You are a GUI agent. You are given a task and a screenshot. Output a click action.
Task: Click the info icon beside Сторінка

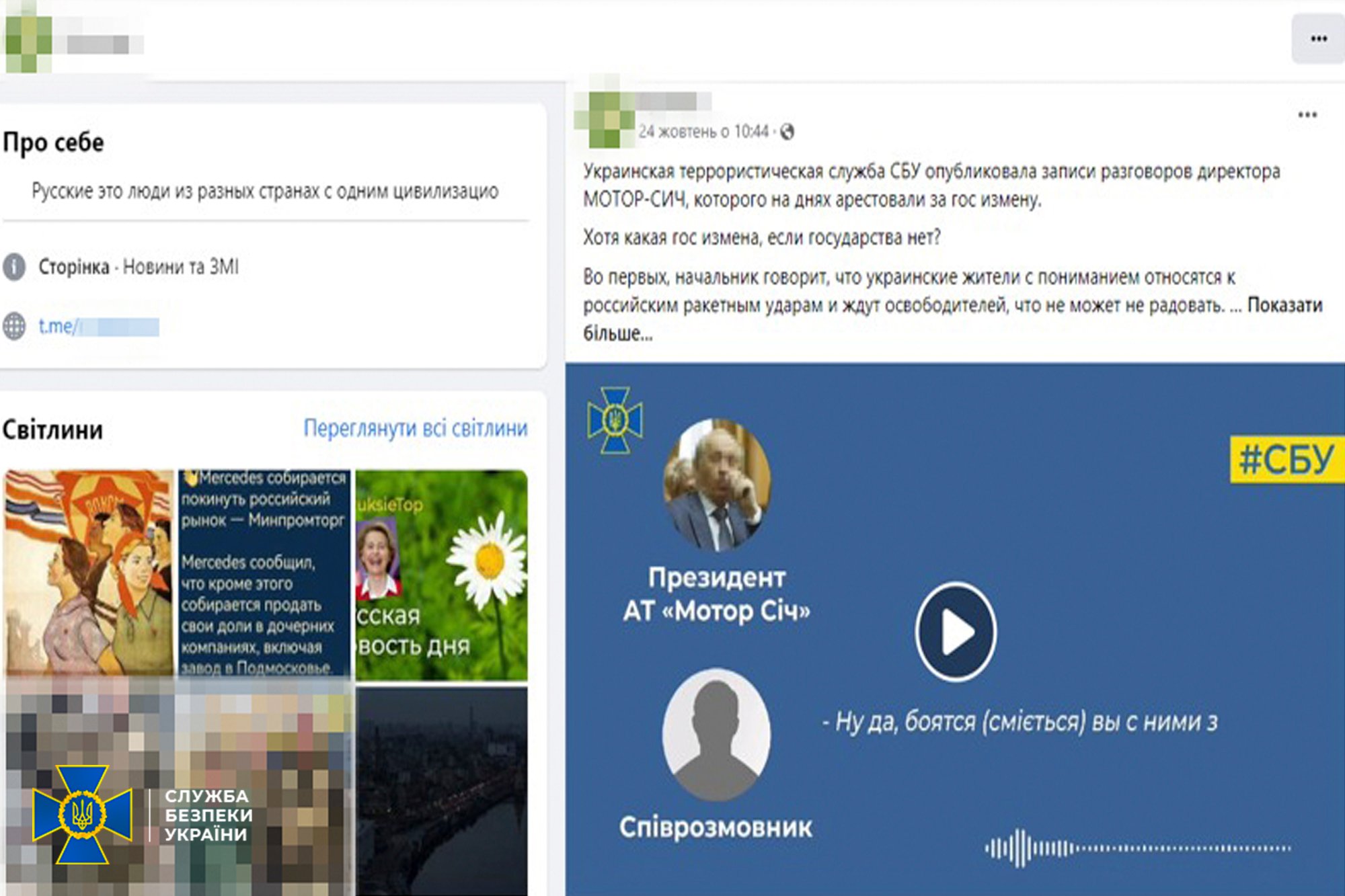click(14, 267)
